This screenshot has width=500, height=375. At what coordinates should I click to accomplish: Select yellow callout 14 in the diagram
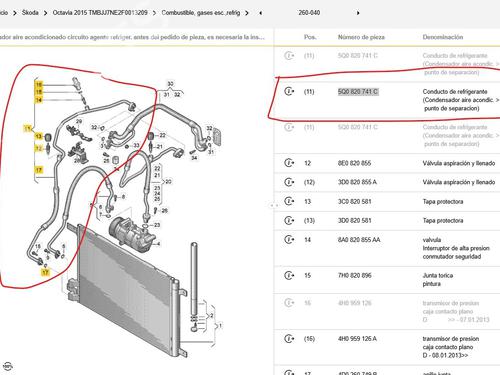point(39,100)
